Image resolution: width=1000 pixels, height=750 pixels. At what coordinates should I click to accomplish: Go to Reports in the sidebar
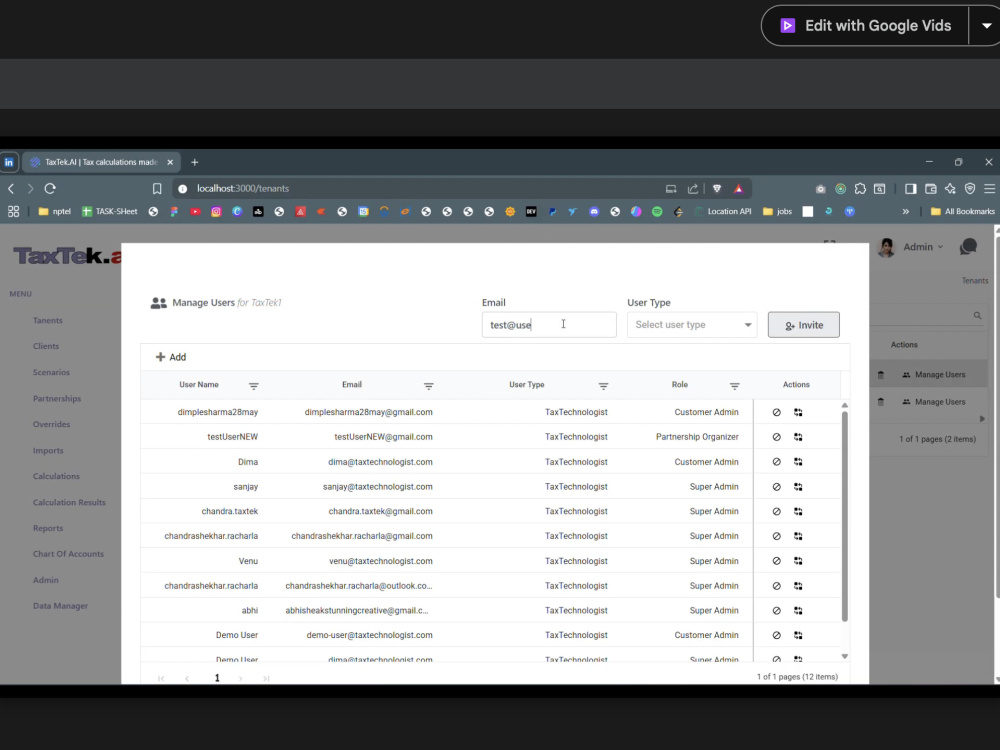tap(48, 528)
